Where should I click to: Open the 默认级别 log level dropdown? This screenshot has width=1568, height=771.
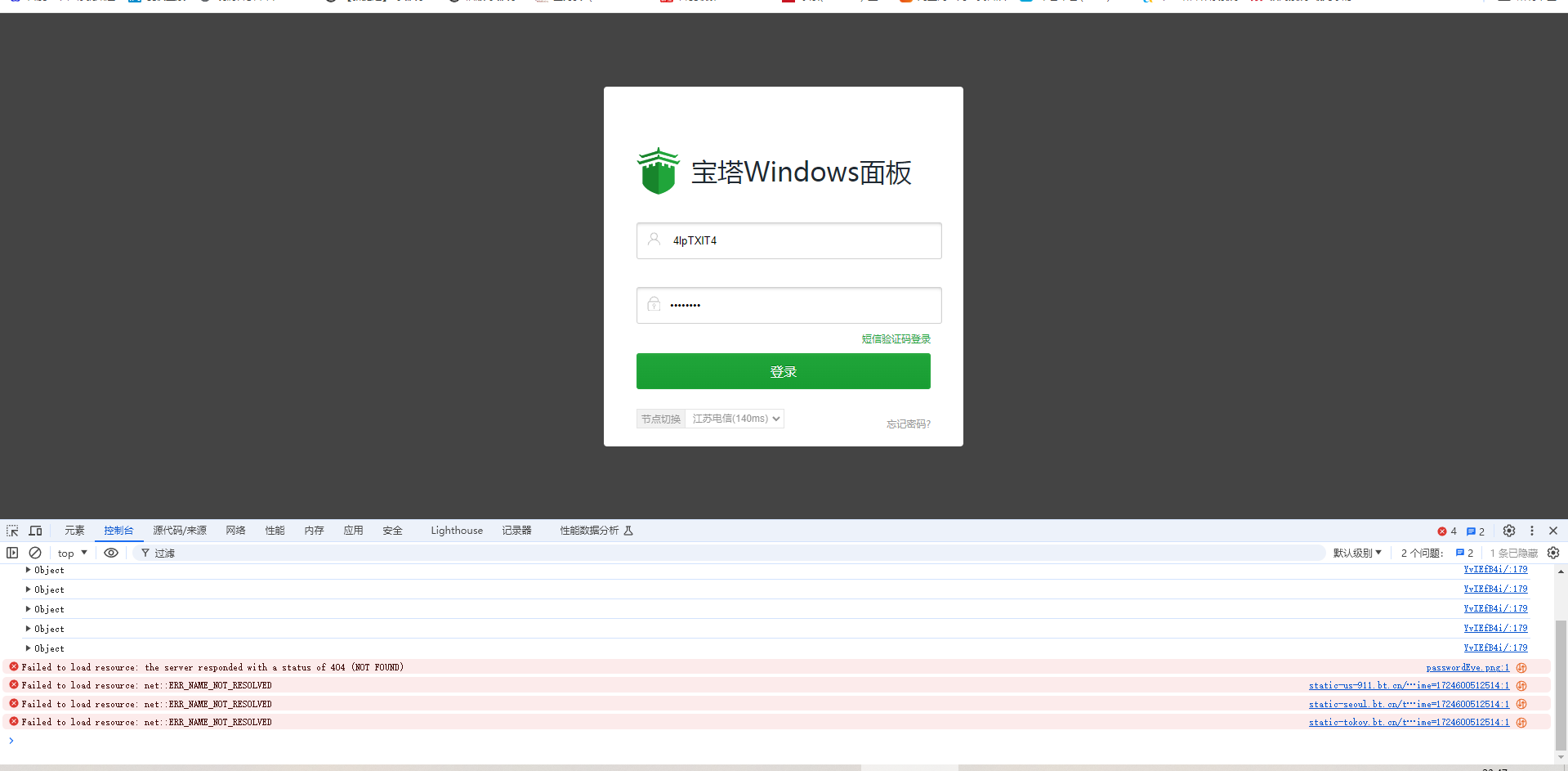tap(1357, 553)
